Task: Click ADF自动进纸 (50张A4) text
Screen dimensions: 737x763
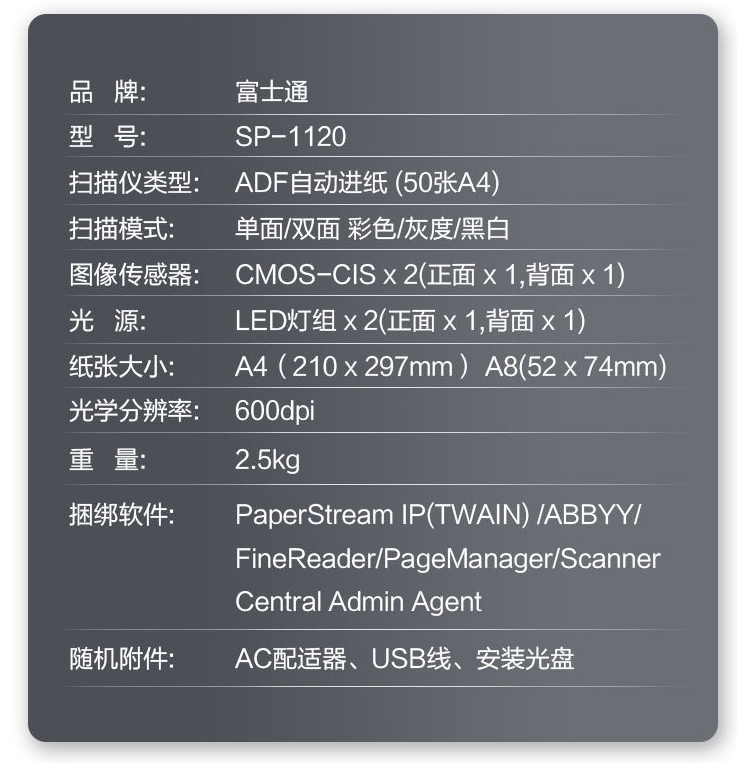Action: click(x=367, y=183)
